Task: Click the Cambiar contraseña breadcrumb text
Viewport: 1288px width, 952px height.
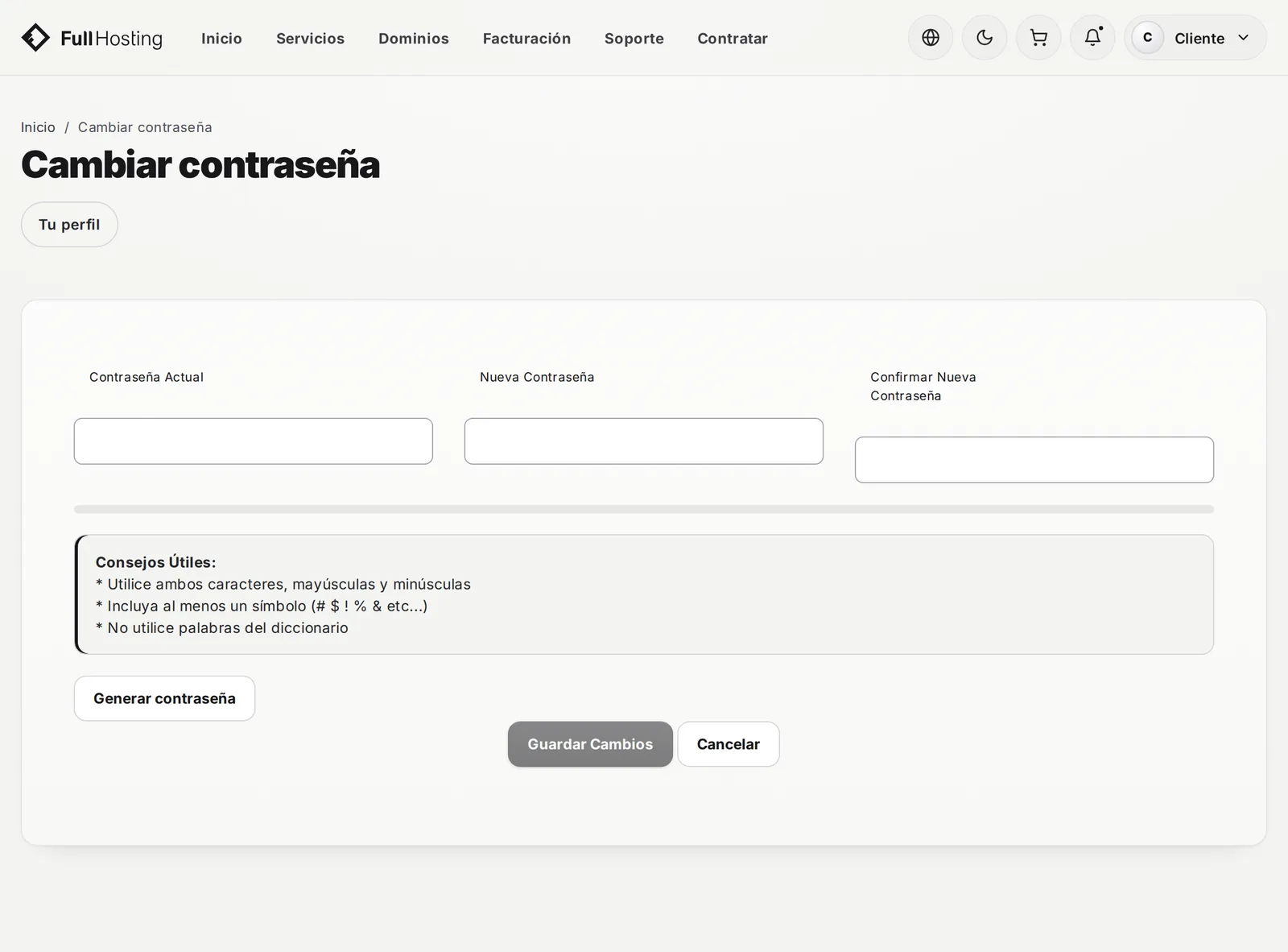Action: click(x=145, y=127)
